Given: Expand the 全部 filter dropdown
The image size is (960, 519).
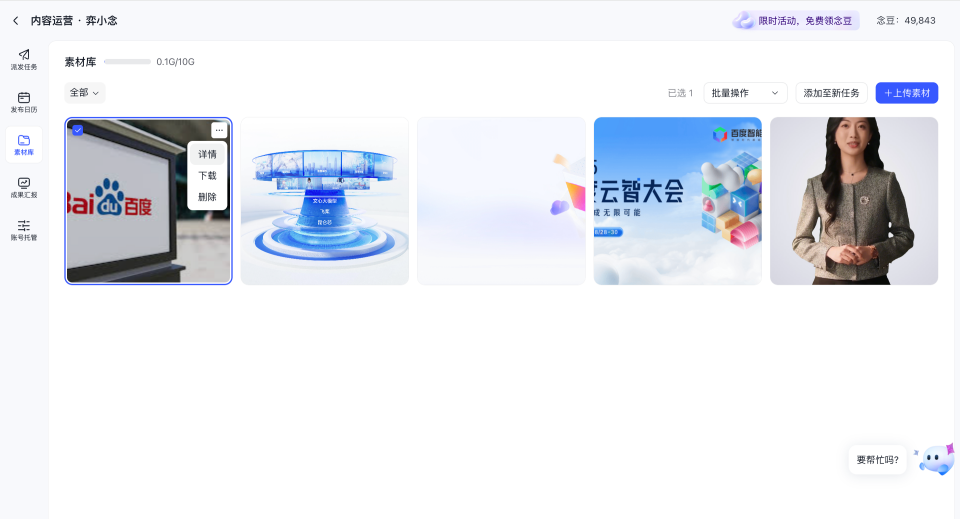Looking at the screenshot, I should pyautogui.click(x=85, y=93).
